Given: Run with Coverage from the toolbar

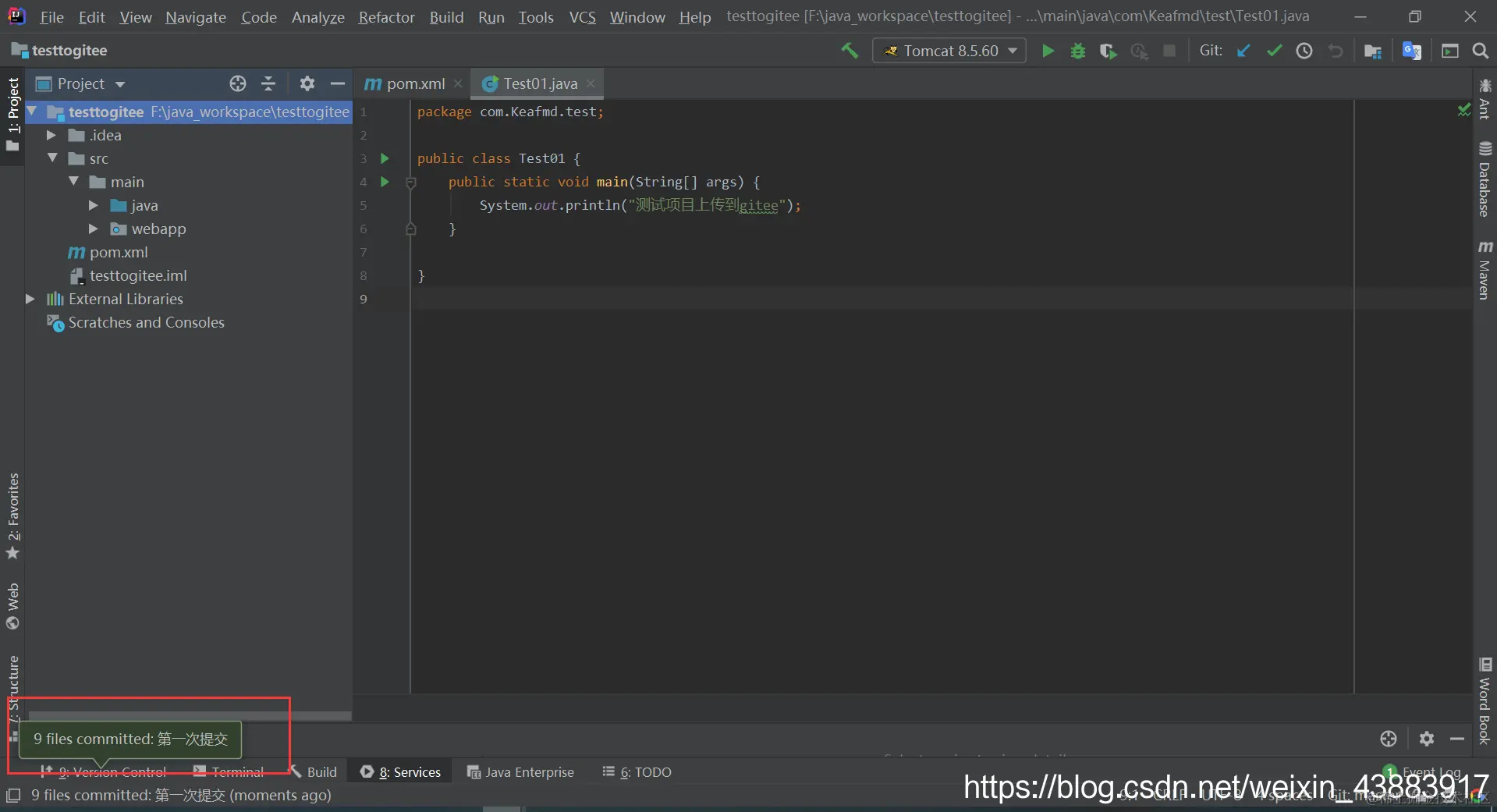Looking at the screenshot, I should point(1108,51).
